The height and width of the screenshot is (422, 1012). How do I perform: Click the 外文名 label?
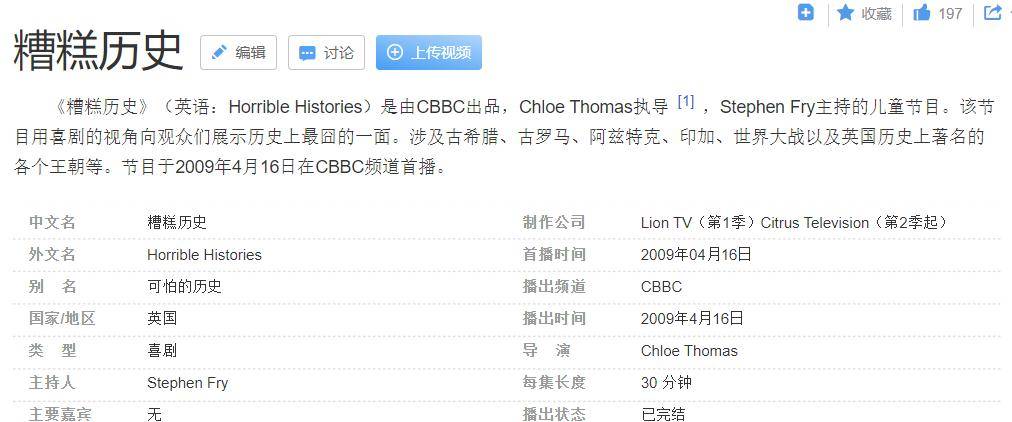(52, 254)
